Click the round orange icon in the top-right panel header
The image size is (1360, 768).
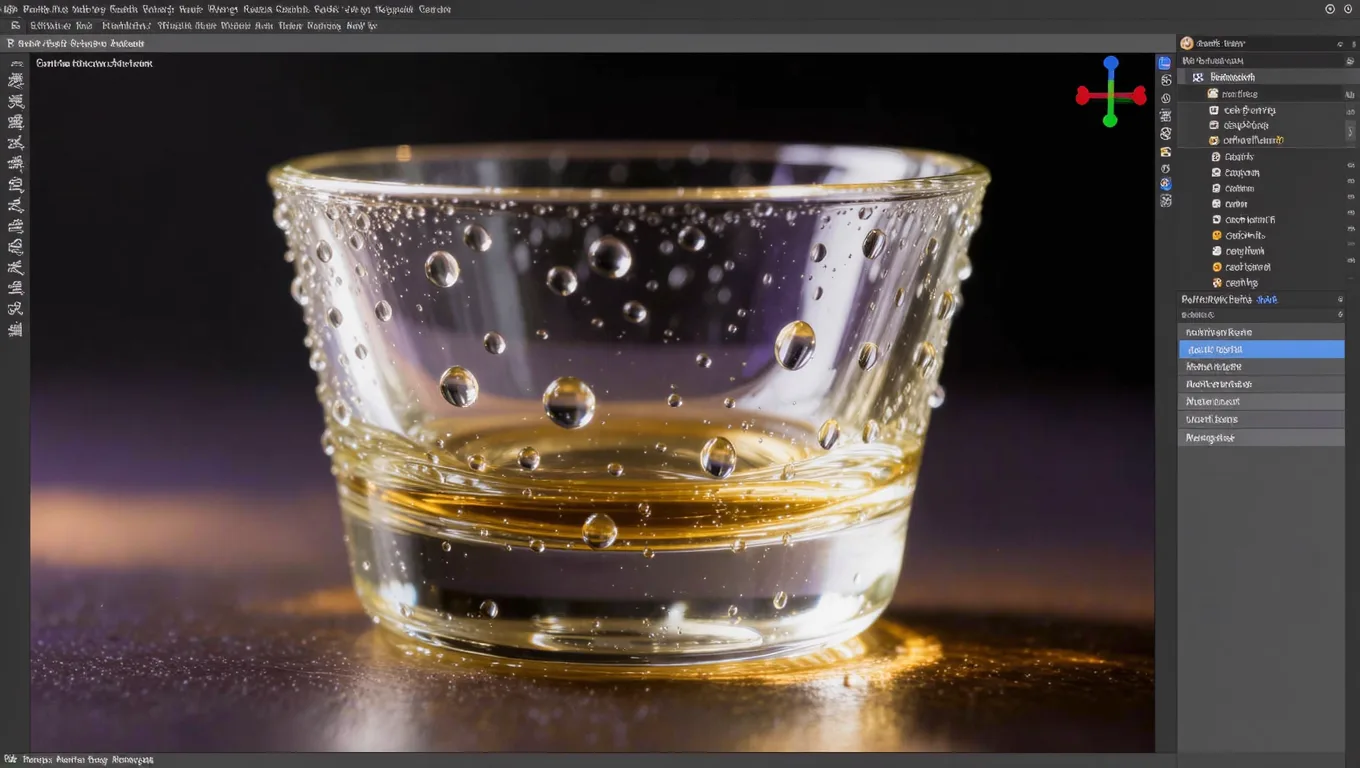tap(1187, 43)
